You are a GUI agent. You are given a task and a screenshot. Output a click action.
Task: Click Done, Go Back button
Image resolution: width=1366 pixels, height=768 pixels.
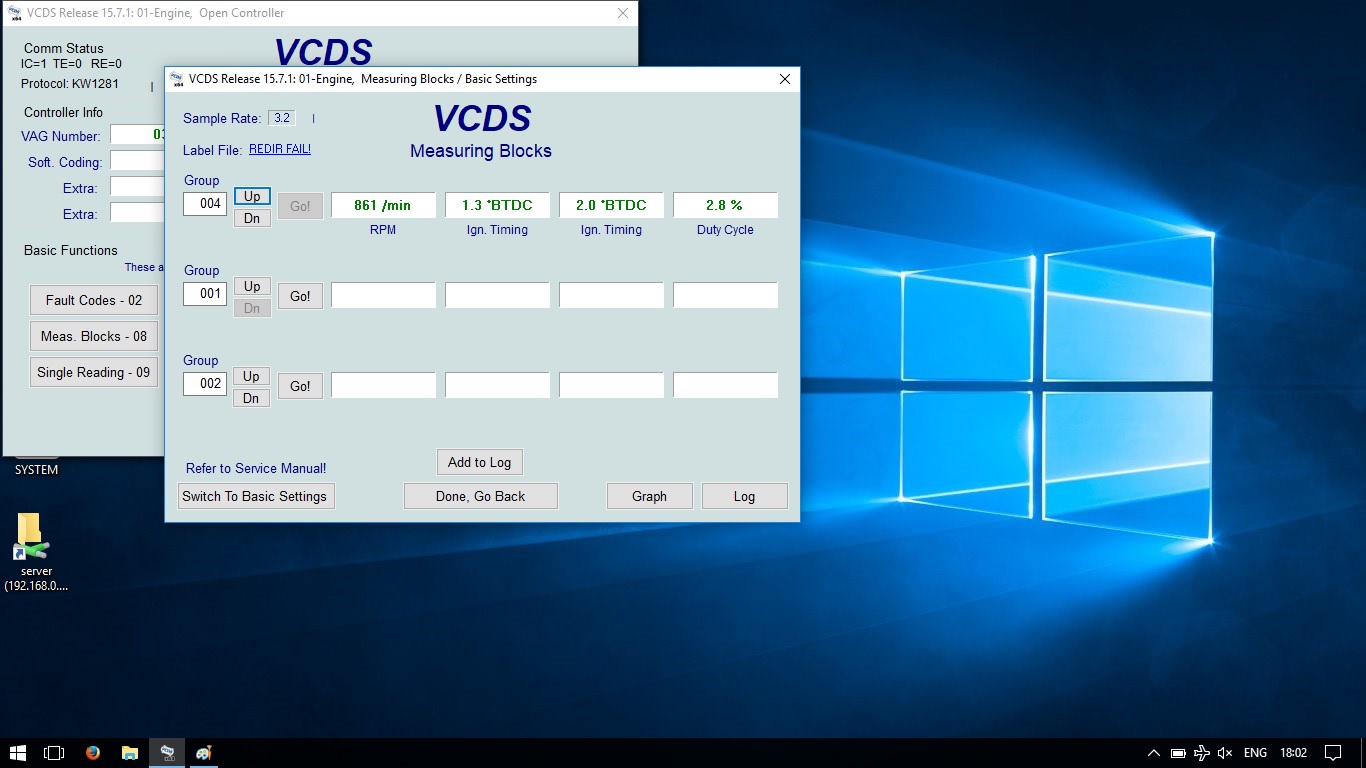(x=480, y=496)
